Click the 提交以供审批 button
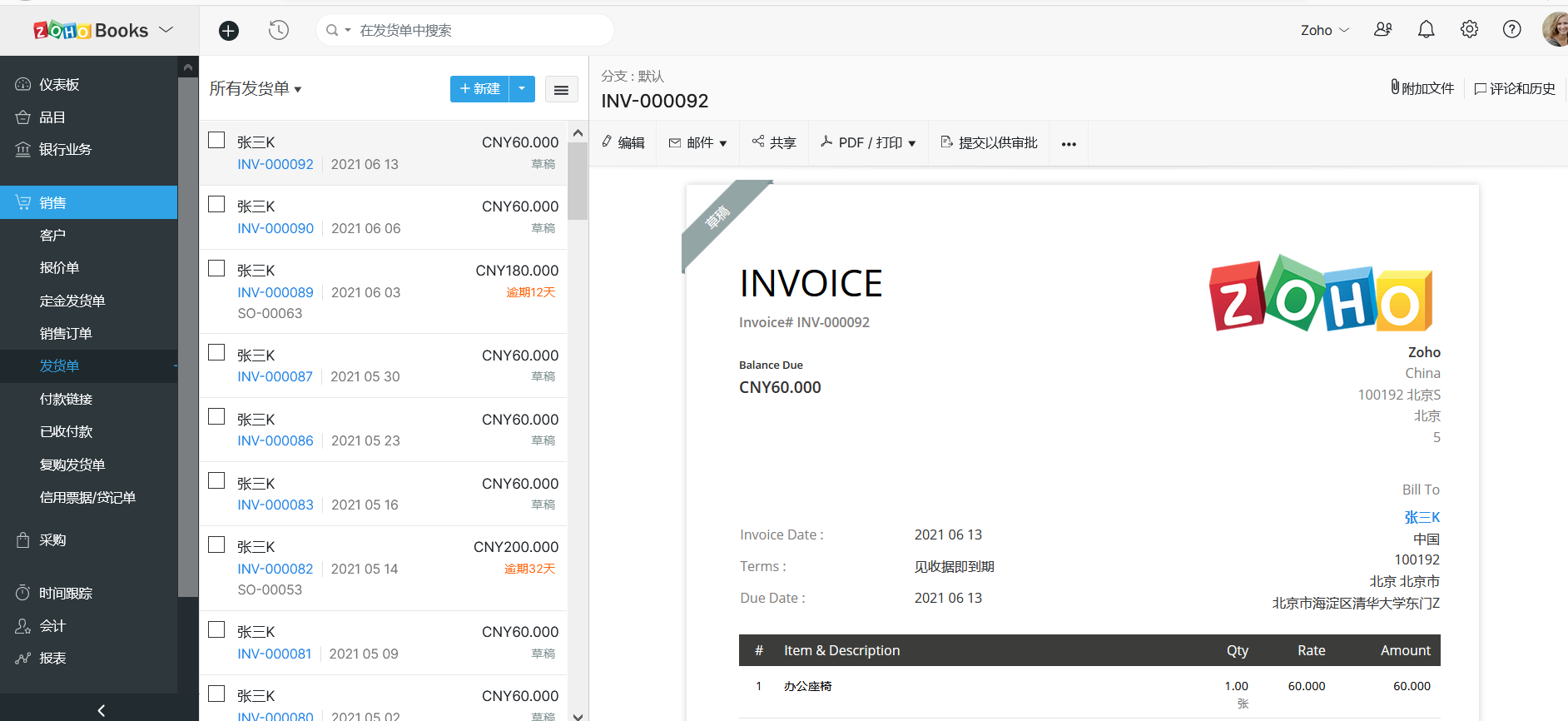Viewport: 1568px width, 721px height. point(989,143)
